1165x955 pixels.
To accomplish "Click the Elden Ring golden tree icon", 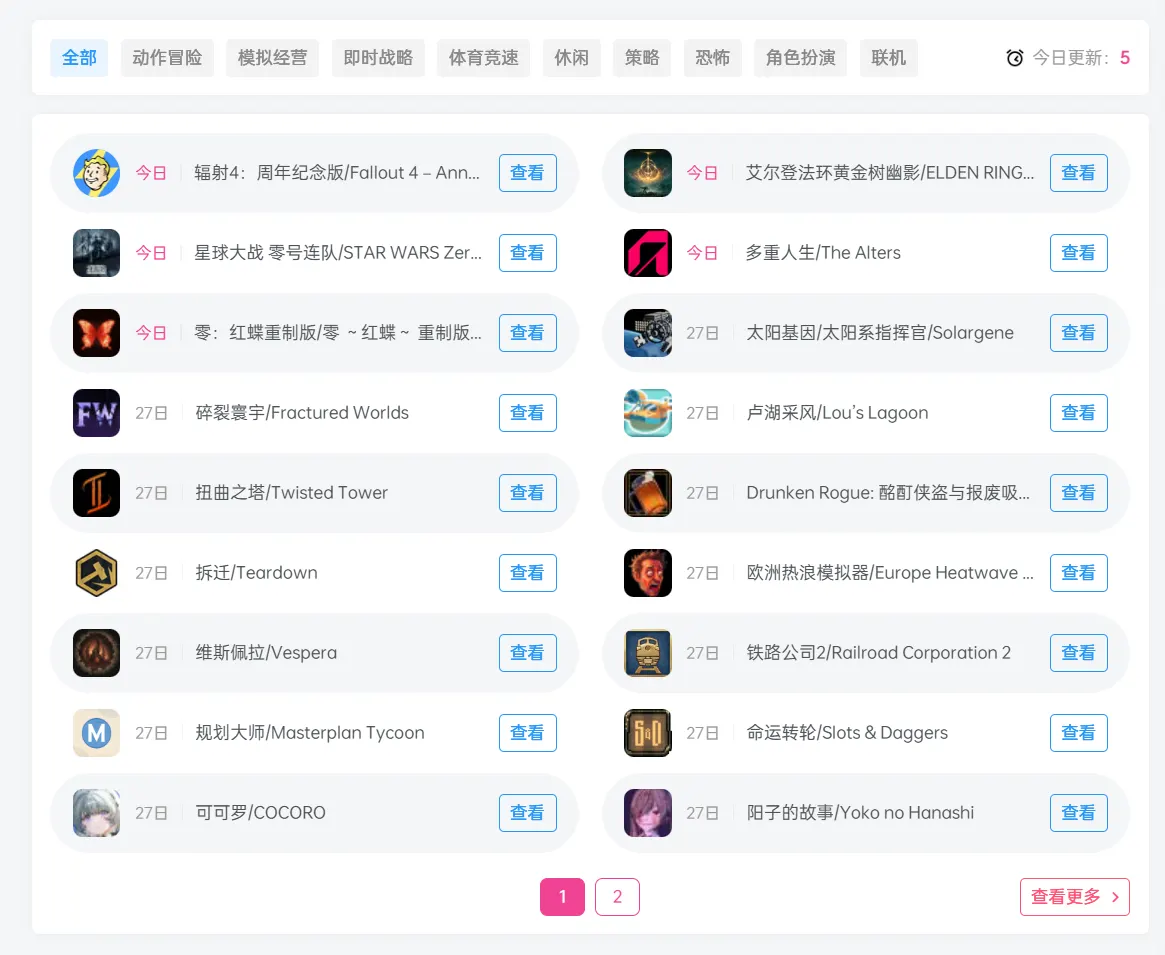I will click(x=648, y=173).
